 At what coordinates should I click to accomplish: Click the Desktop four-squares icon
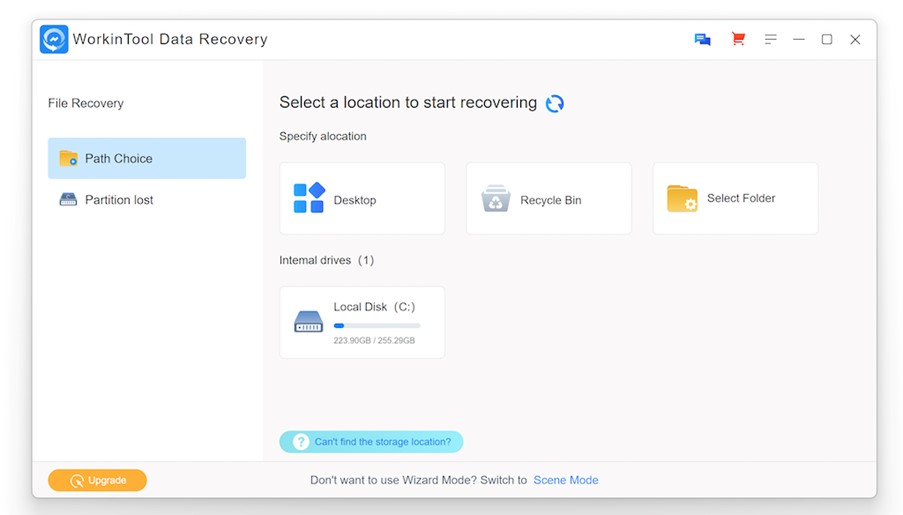click(309, 198)
